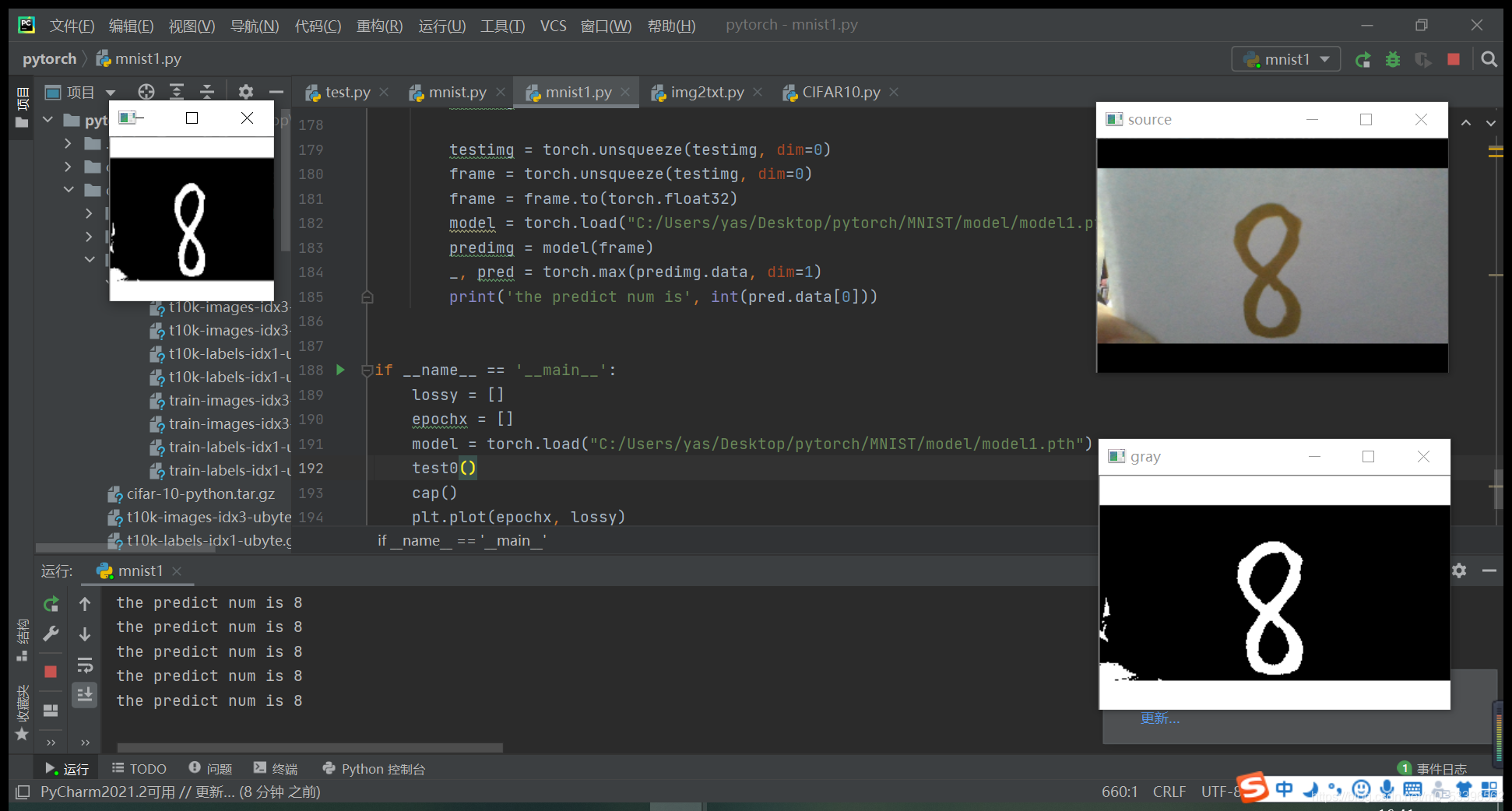Toggle scroll to end in run console
This screenshot has width=1512, height=811.
(85, 694)
